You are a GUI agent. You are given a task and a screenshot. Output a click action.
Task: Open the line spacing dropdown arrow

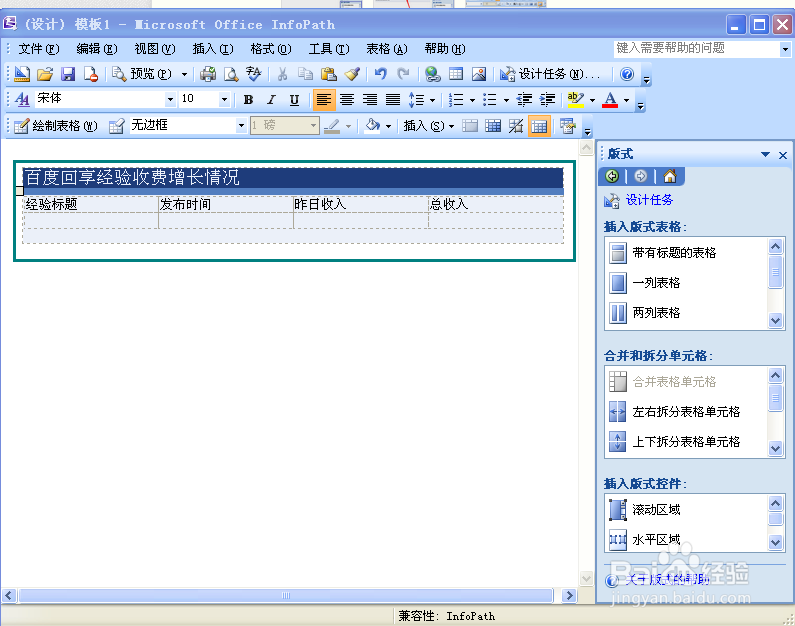[432, 100]
